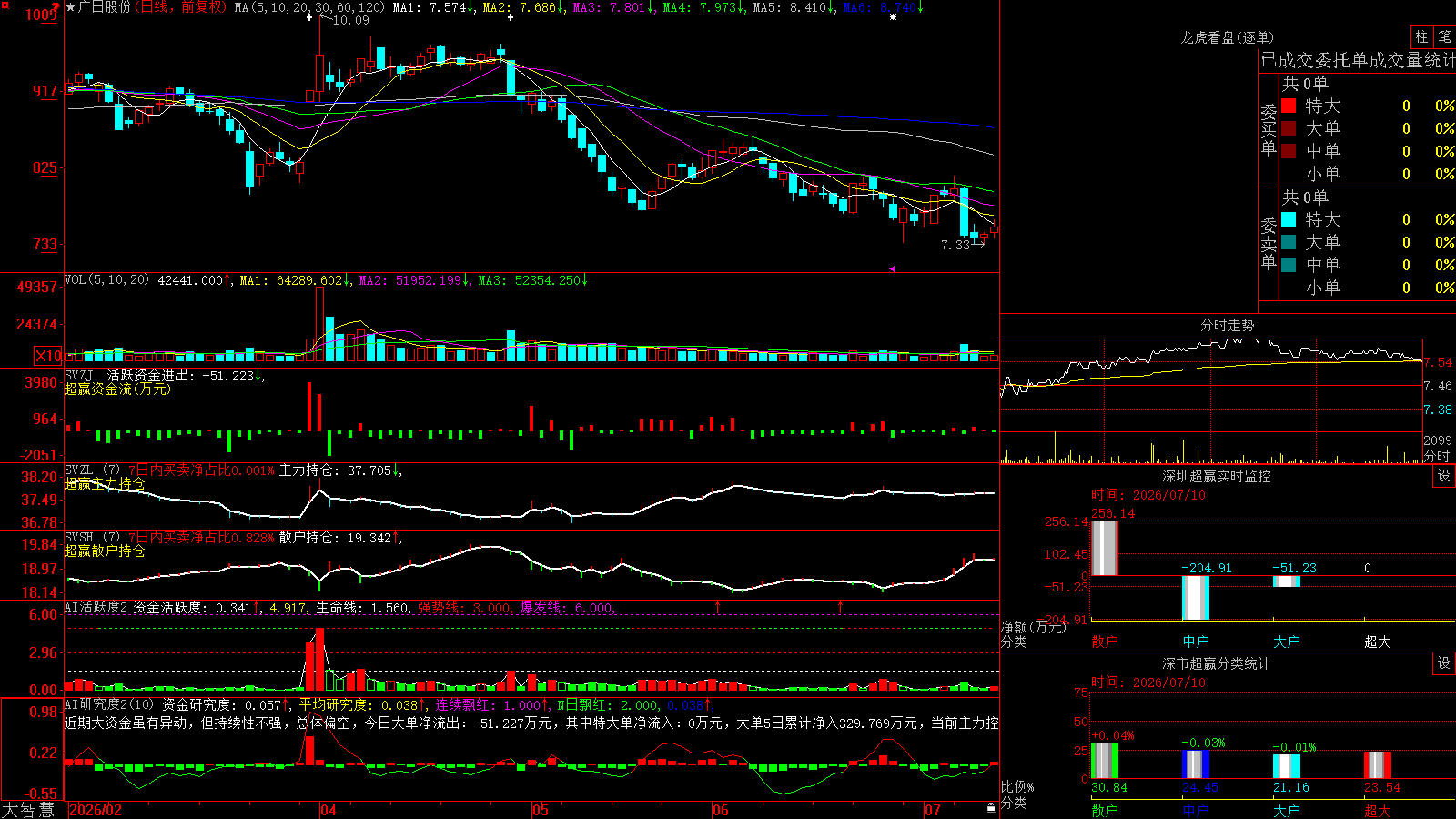Click first red up-arrow signal in AI活跃度 panel
The image size is (1456, 819).
[718, 606]
